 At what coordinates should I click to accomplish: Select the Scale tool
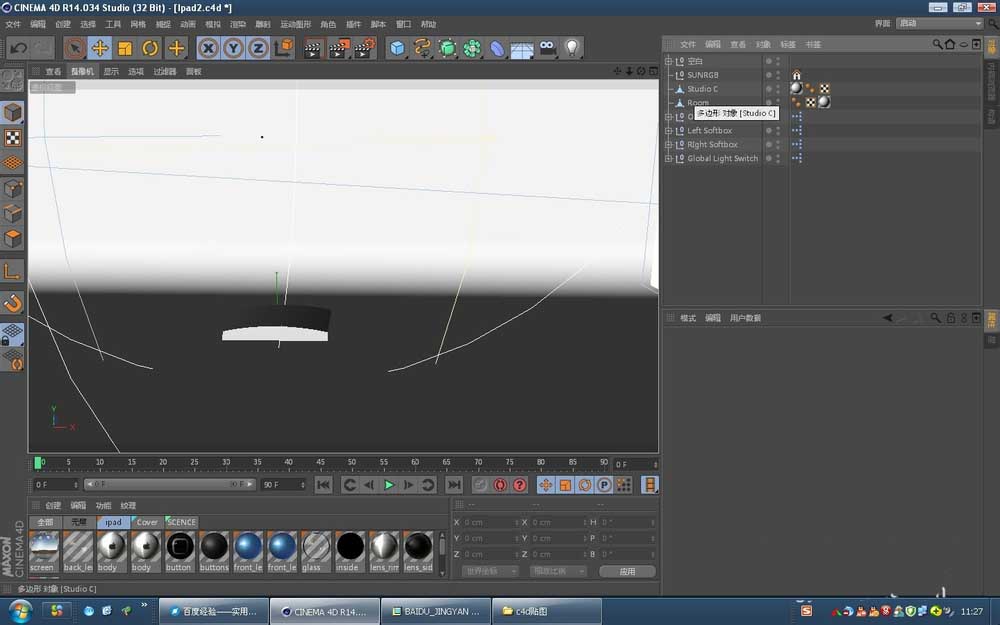124,47
